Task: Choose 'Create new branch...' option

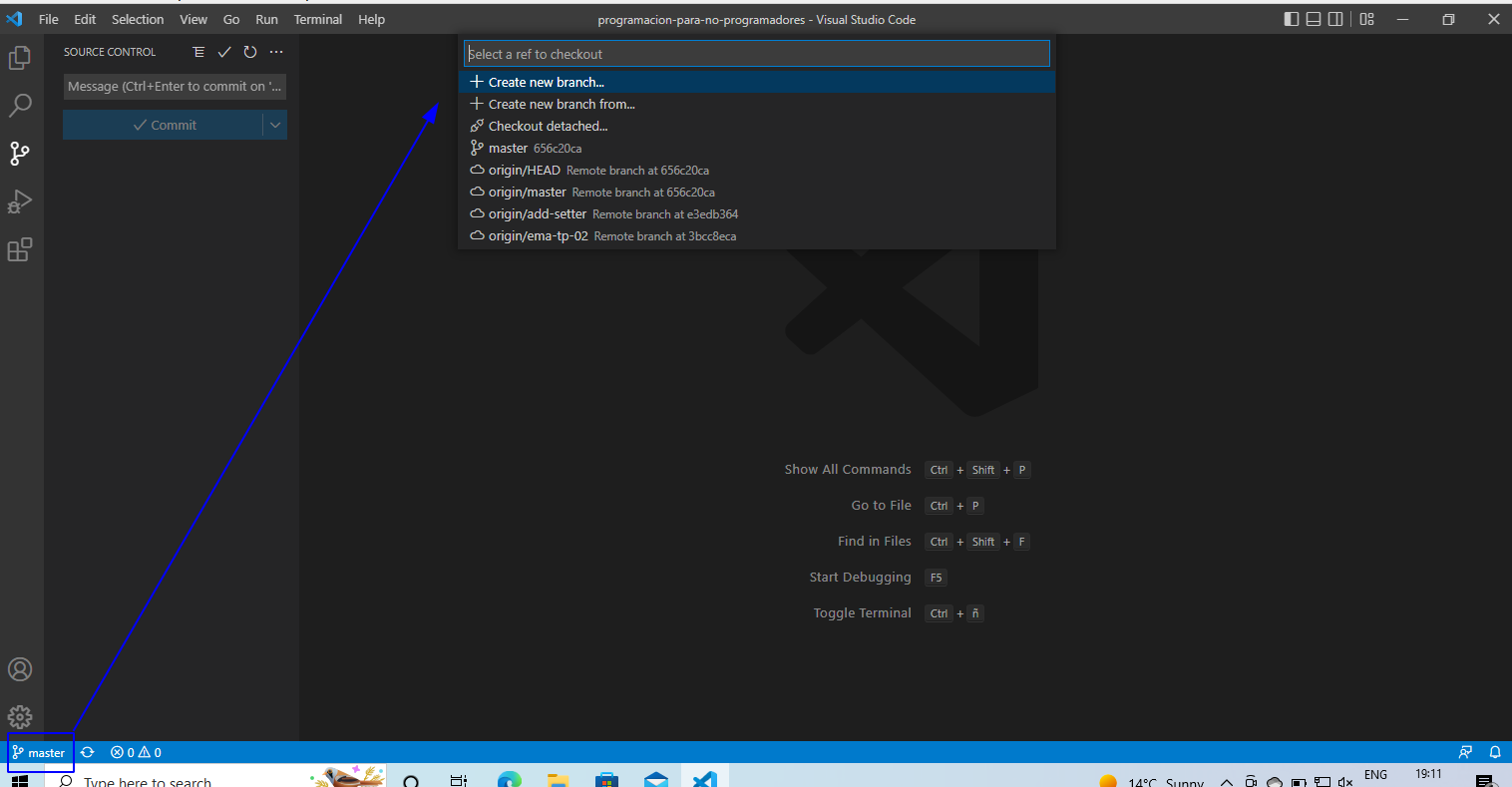Action: click(757, 82)
